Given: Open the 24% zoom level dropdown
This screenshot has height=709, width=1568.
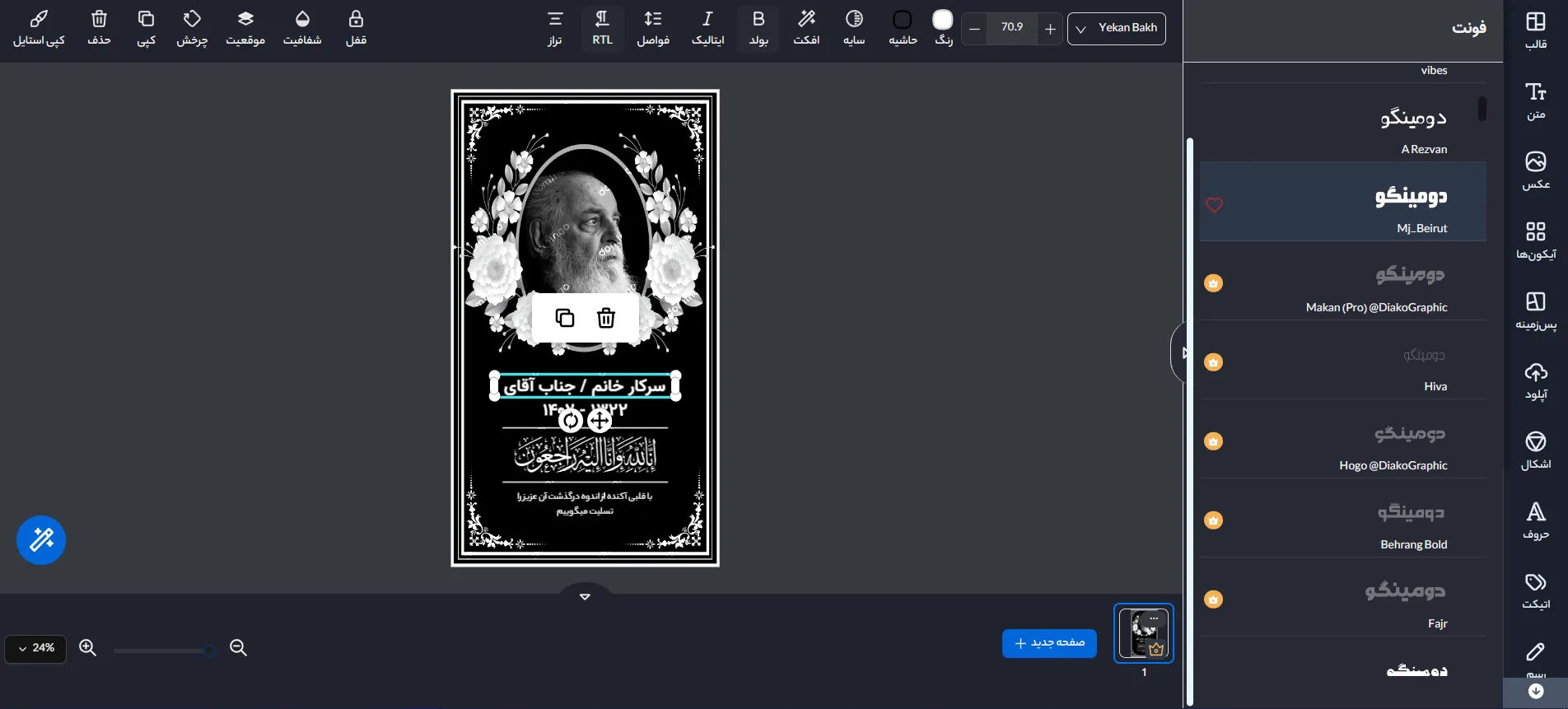Looking at the screenshot, I should pos(35,648).
